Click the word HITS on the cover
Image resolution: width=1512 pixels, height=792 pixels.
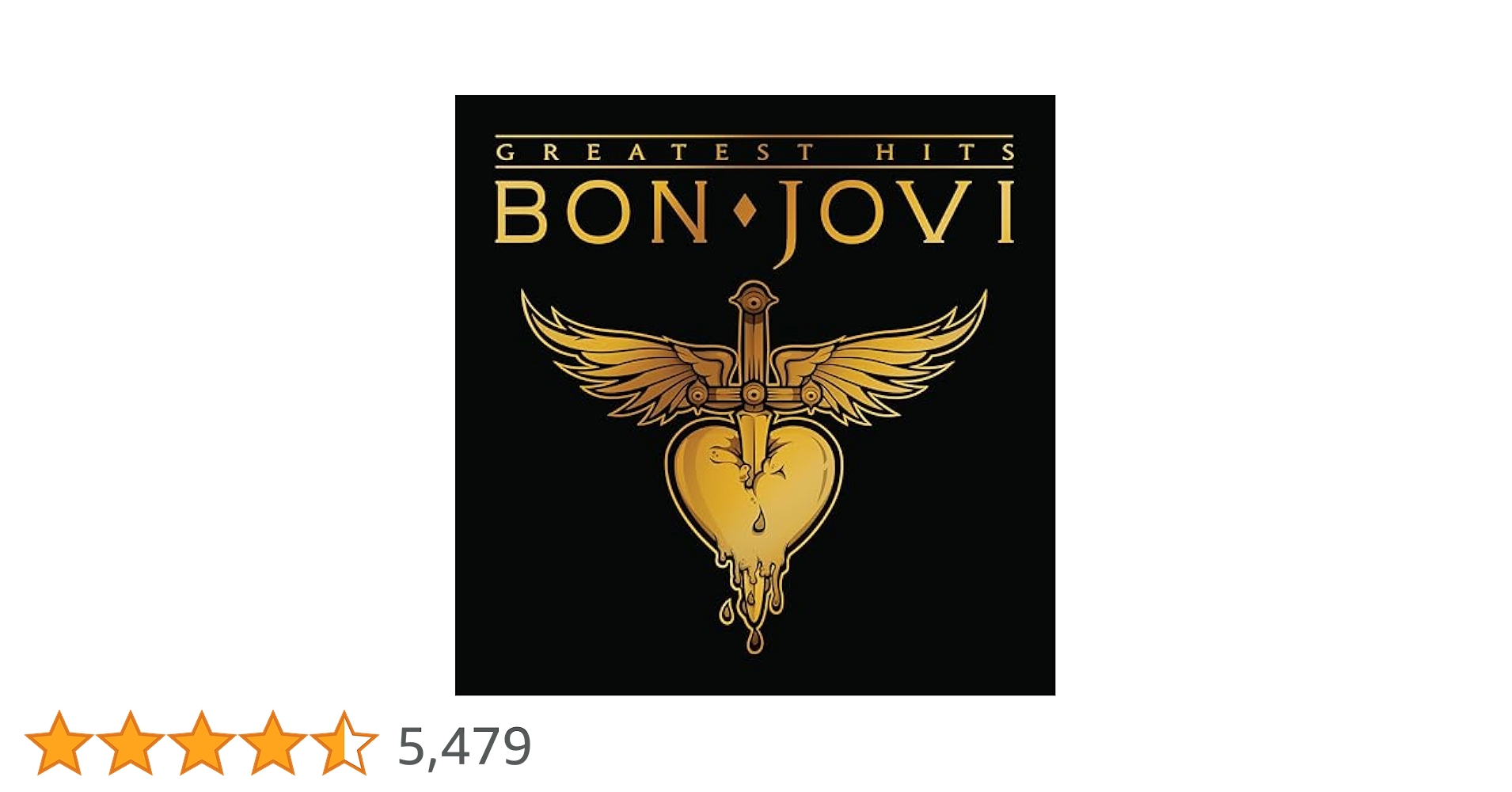coord(945,151)
